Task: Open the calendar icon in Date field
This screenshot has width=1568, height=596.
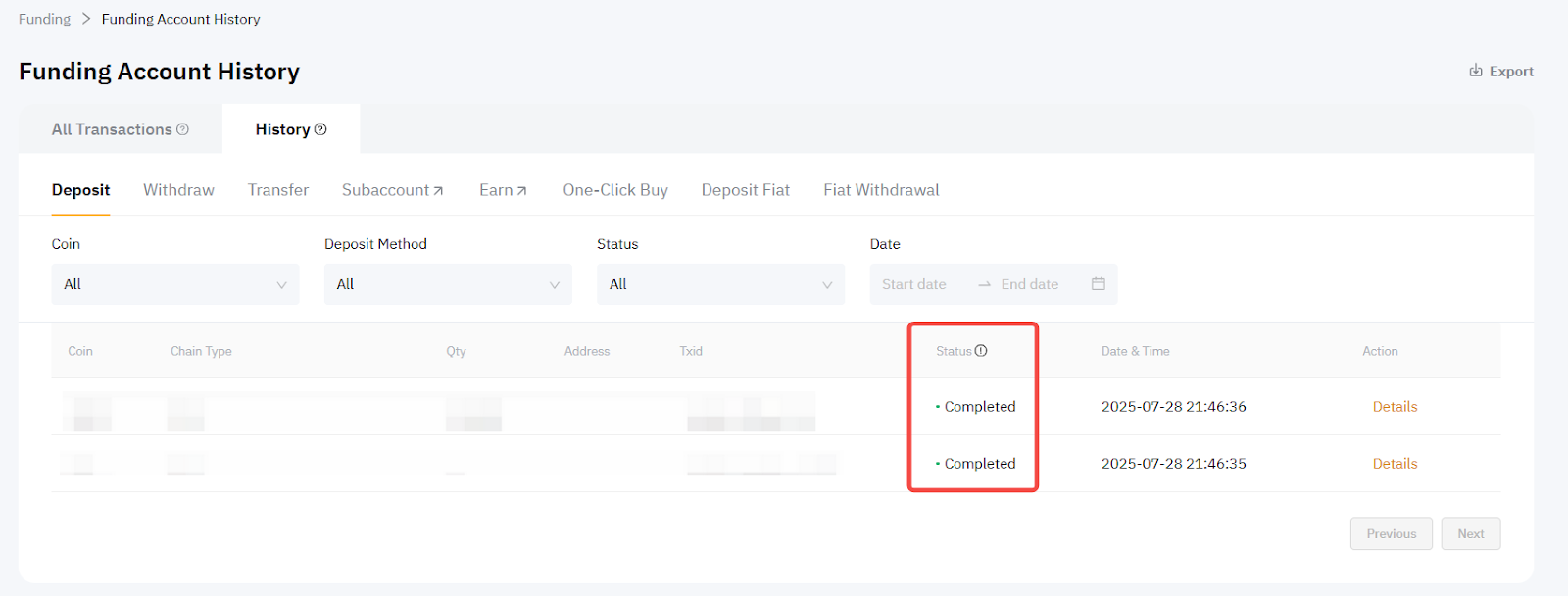Action: 1098,284
